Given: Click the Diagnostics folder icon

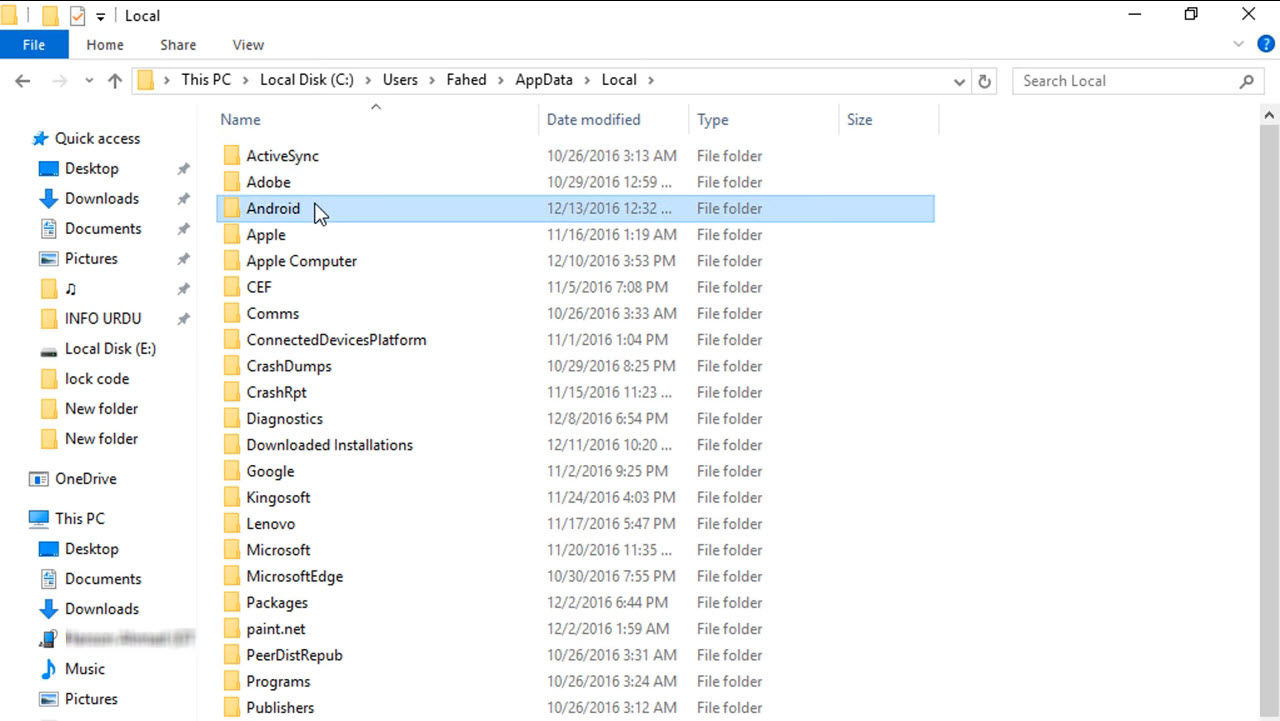Looking at the screenshot, I should point(232,419).
